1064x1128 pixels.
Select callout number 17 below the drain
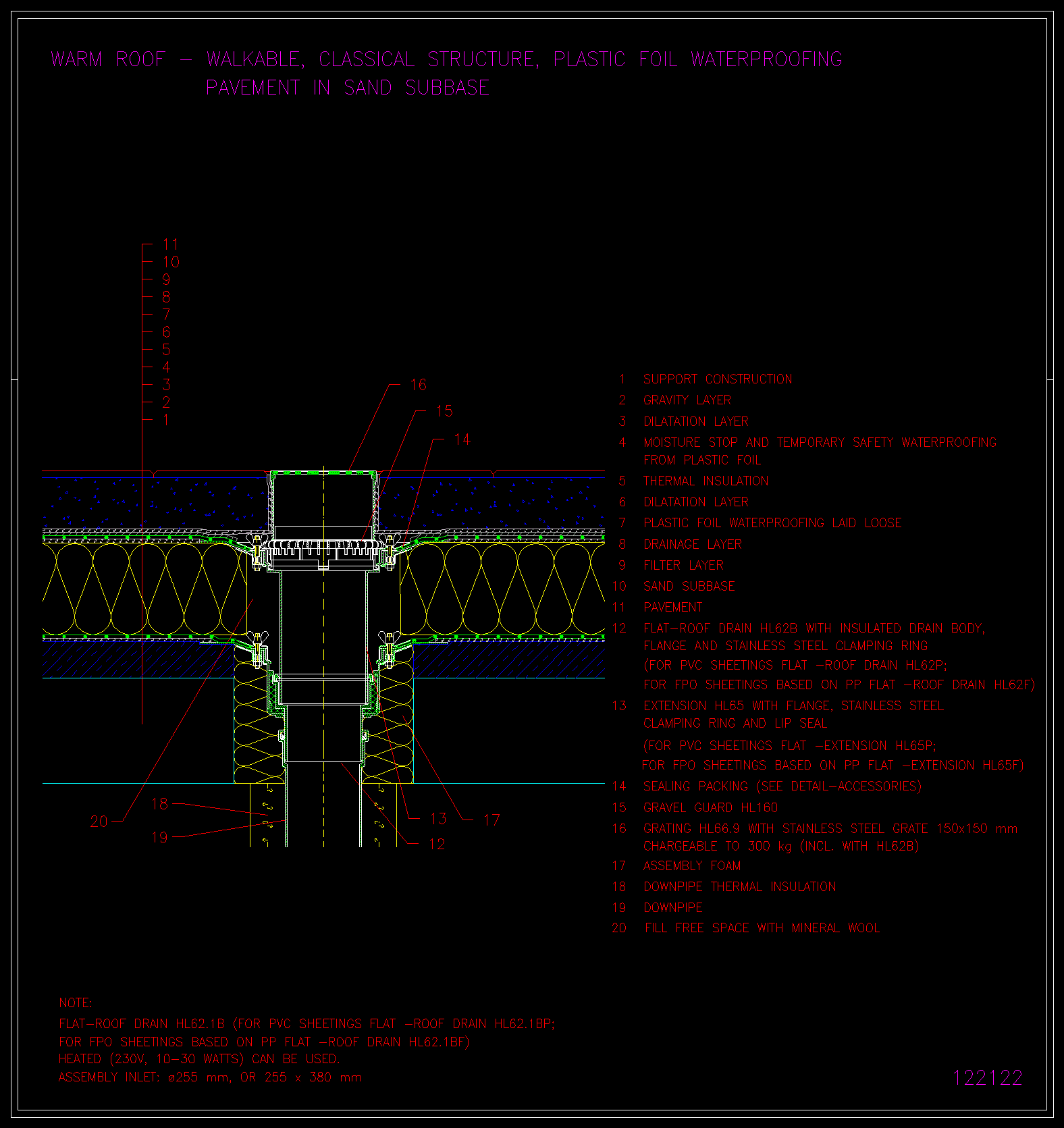491,820
